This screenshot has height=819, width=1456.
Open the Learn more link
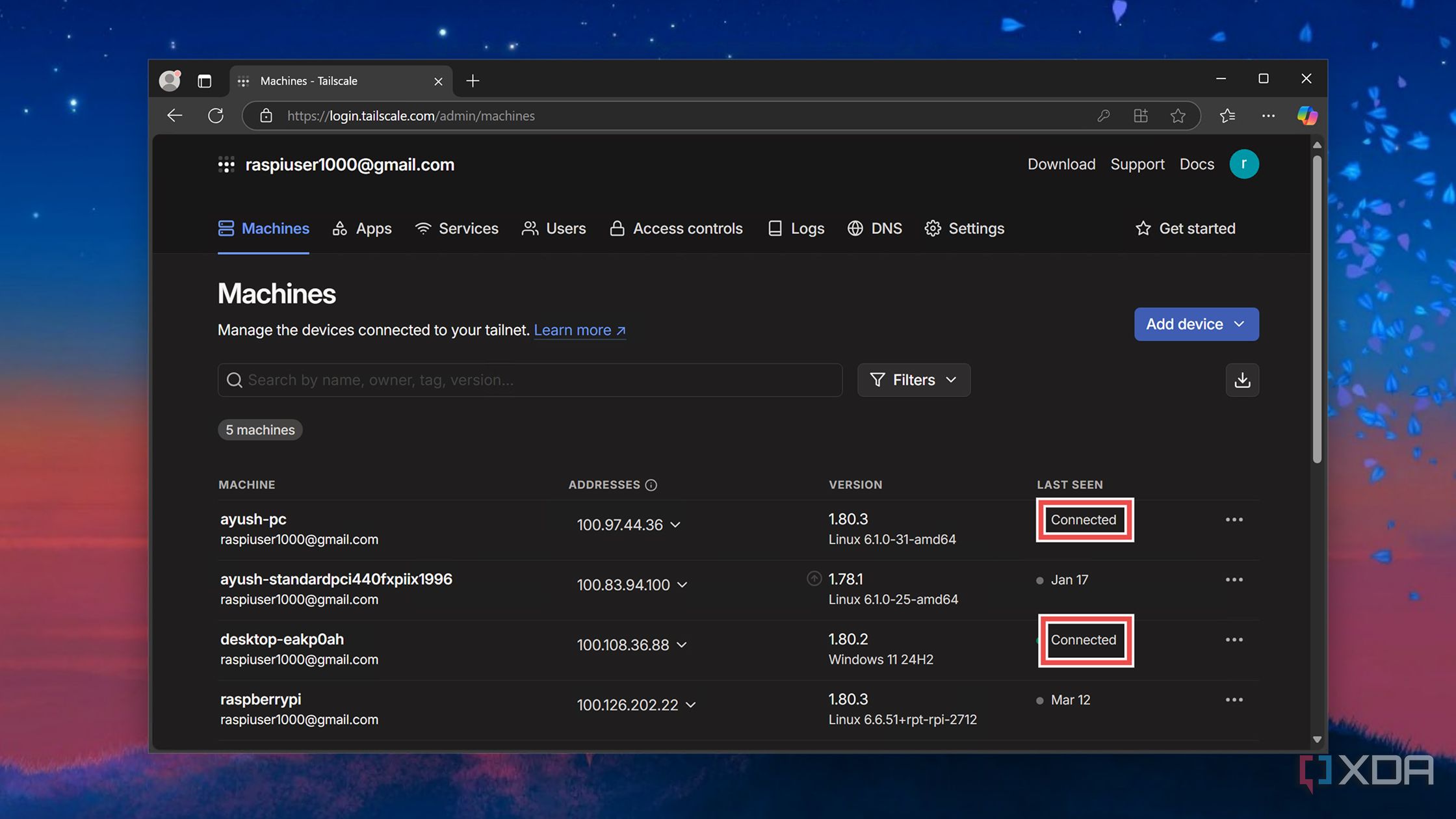573,330
